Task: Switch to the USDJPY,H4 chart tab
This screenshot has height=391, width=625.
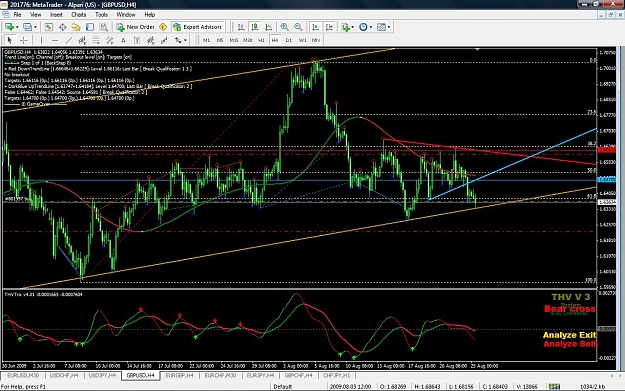Action: click(x=102, y=375)
